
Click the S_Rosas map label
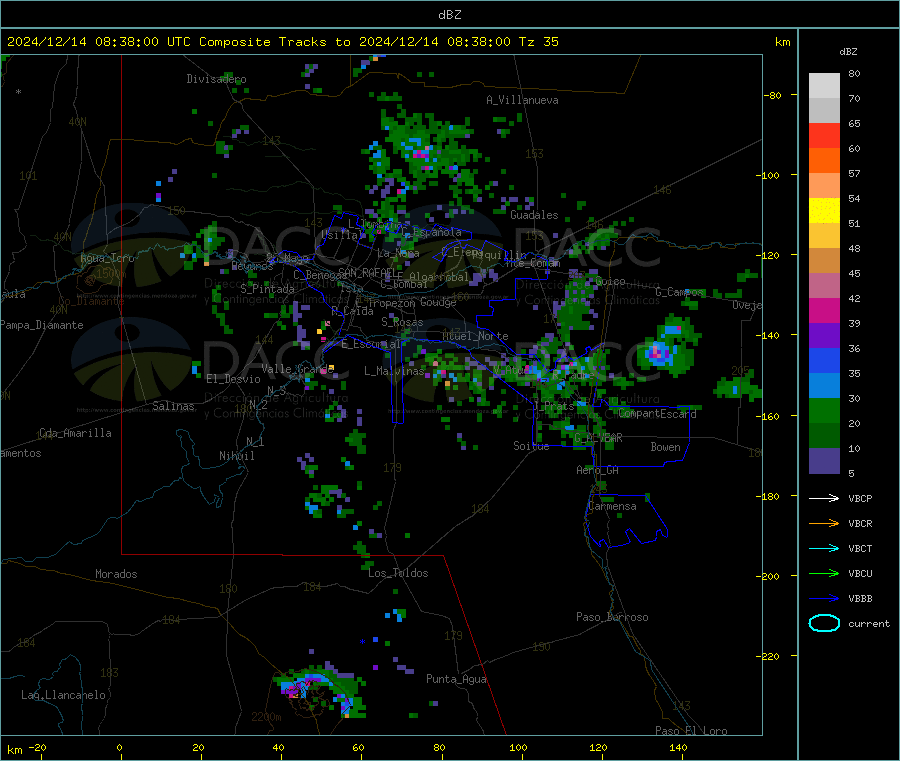coord(402,322)
